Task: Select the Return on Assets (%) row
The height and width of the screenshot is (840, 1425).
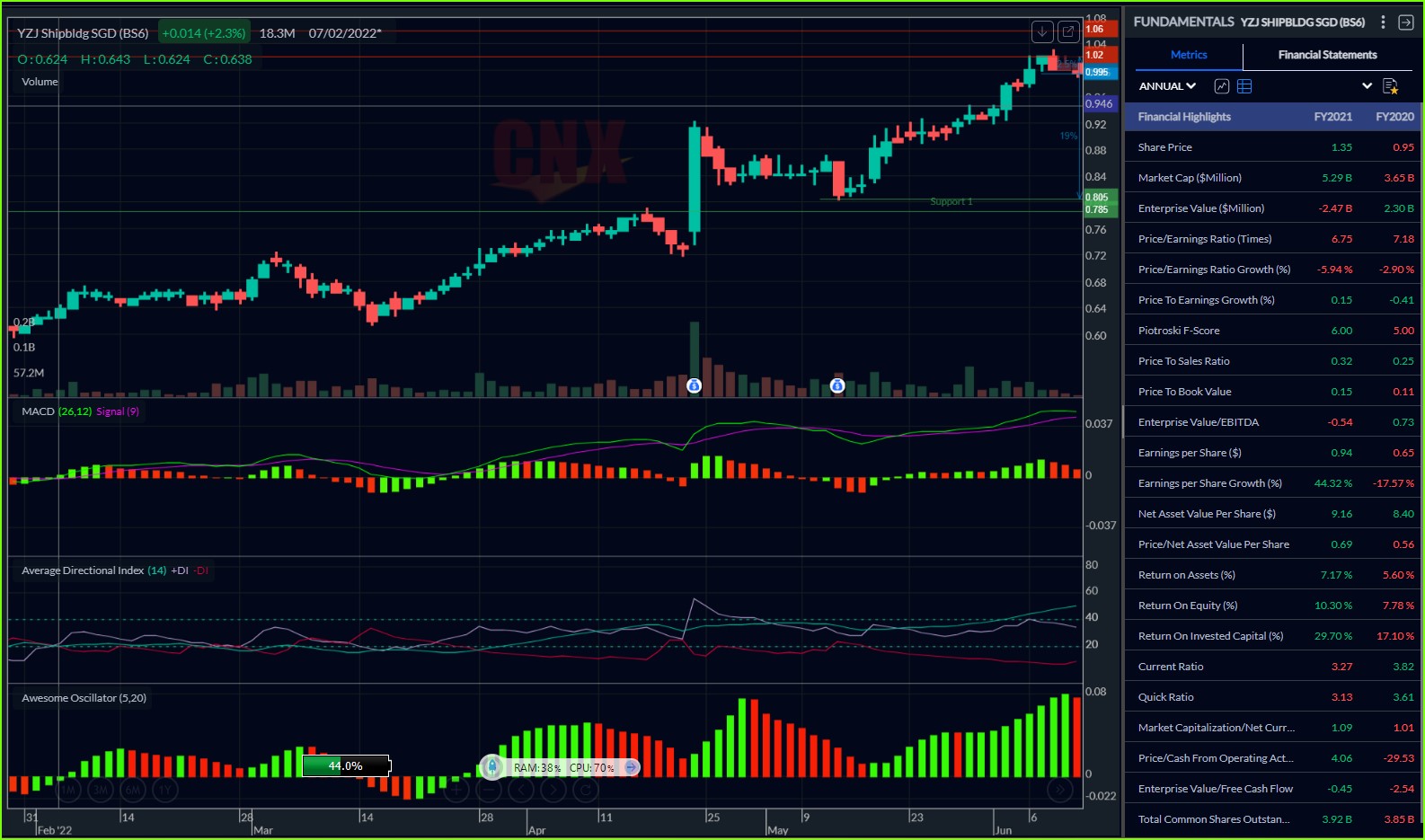Action: 1273,575
